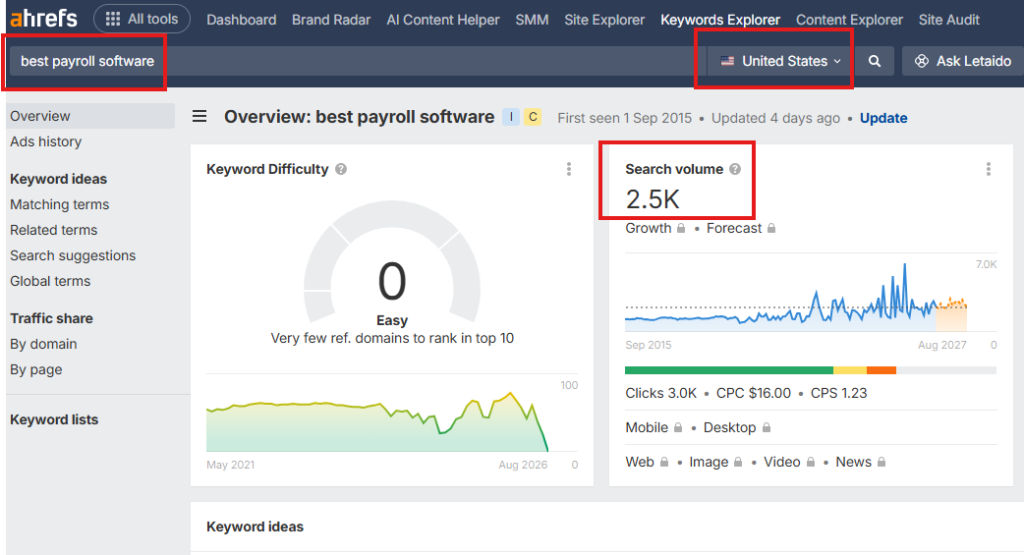
Task: Click the CPC $16.00 value
Action: 753,394
